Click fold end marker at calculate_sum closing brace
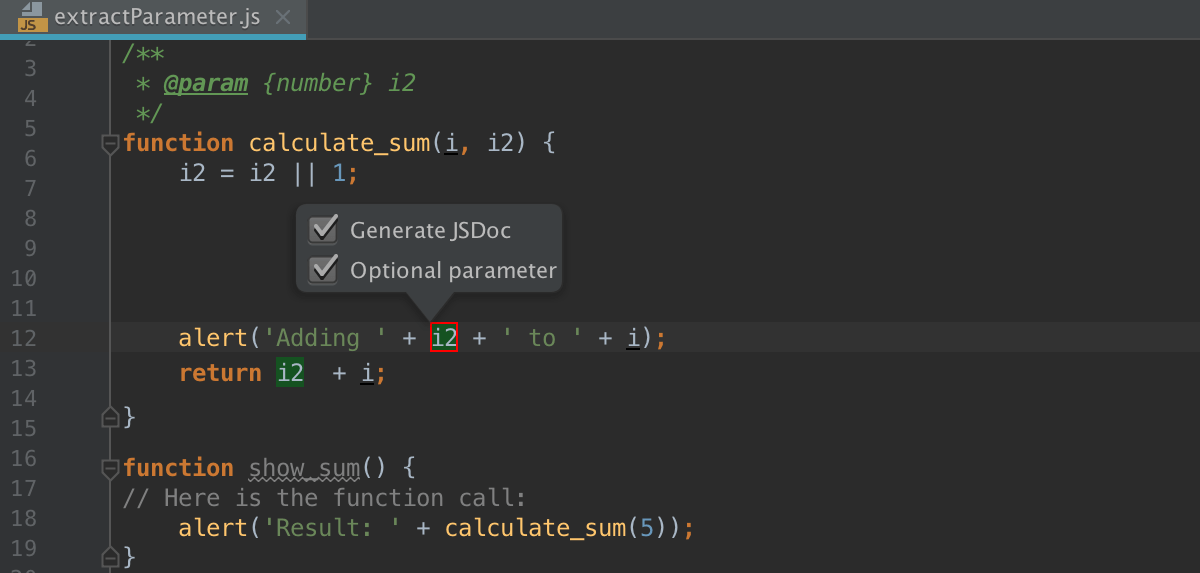The image size is (1200, 573). (x=110, y=415)
